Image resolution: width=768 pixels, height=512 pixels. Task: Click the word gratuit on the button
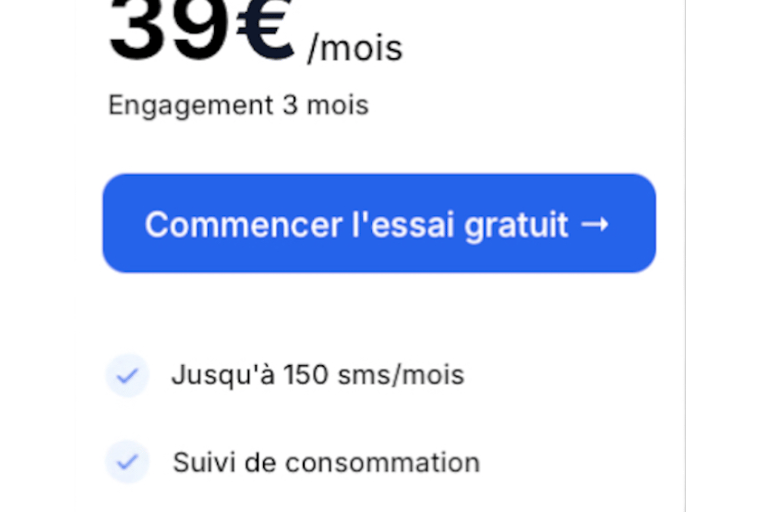coord(516,227)
